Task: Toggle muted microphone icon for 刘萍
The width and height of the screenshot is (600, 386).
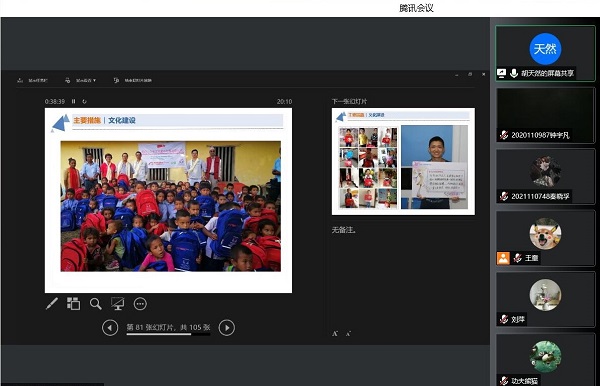Action: tap(504, 319)
